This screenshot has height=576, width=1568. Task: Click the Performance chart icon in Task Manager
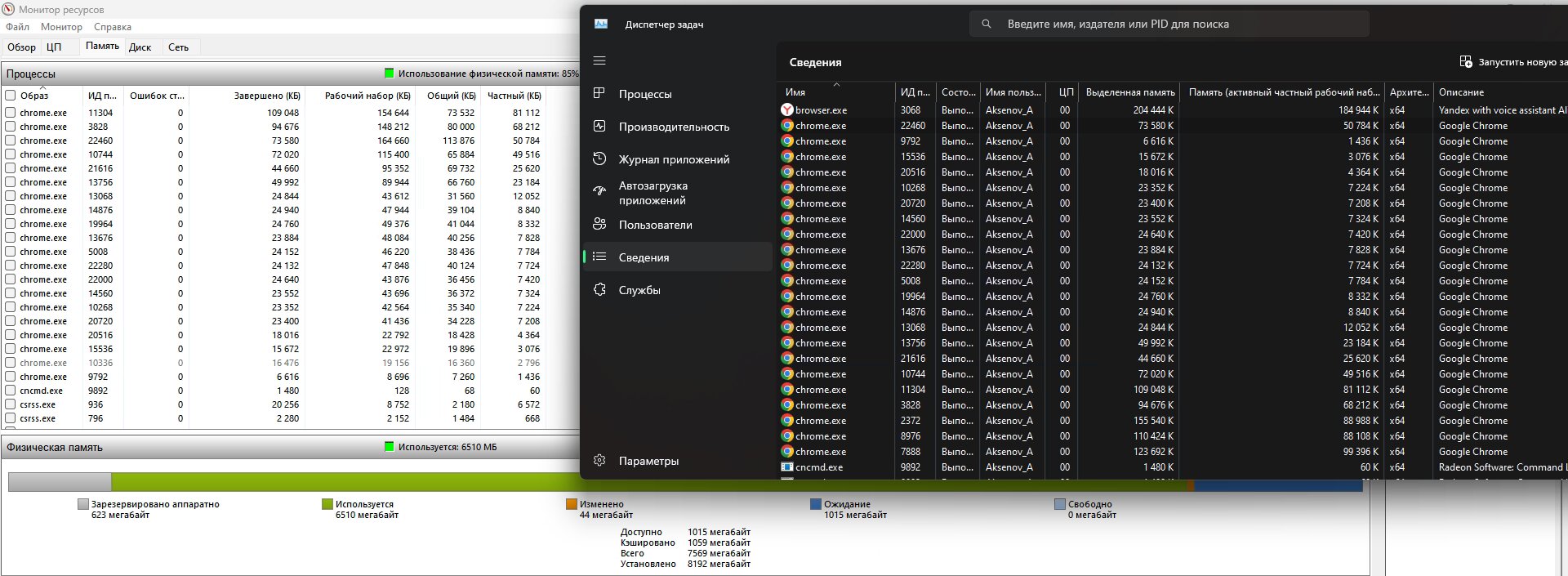point(599,126)
